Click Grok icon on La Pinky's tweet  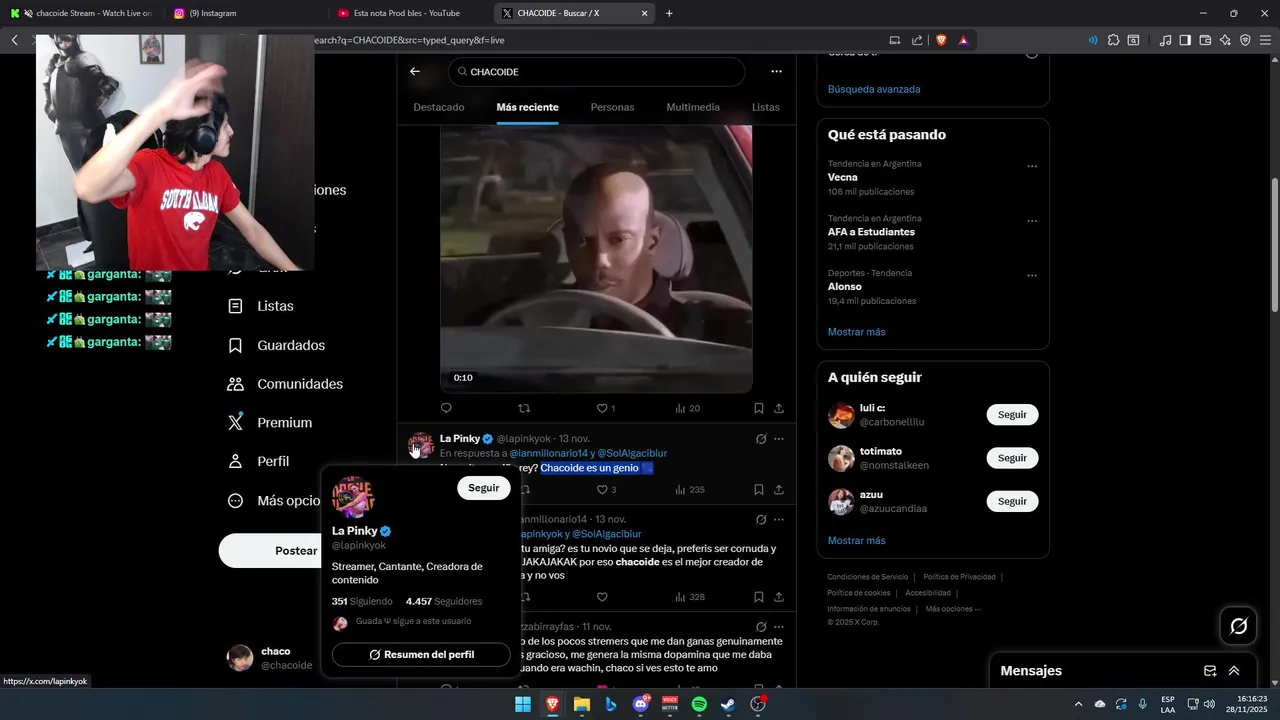[761, 439]
